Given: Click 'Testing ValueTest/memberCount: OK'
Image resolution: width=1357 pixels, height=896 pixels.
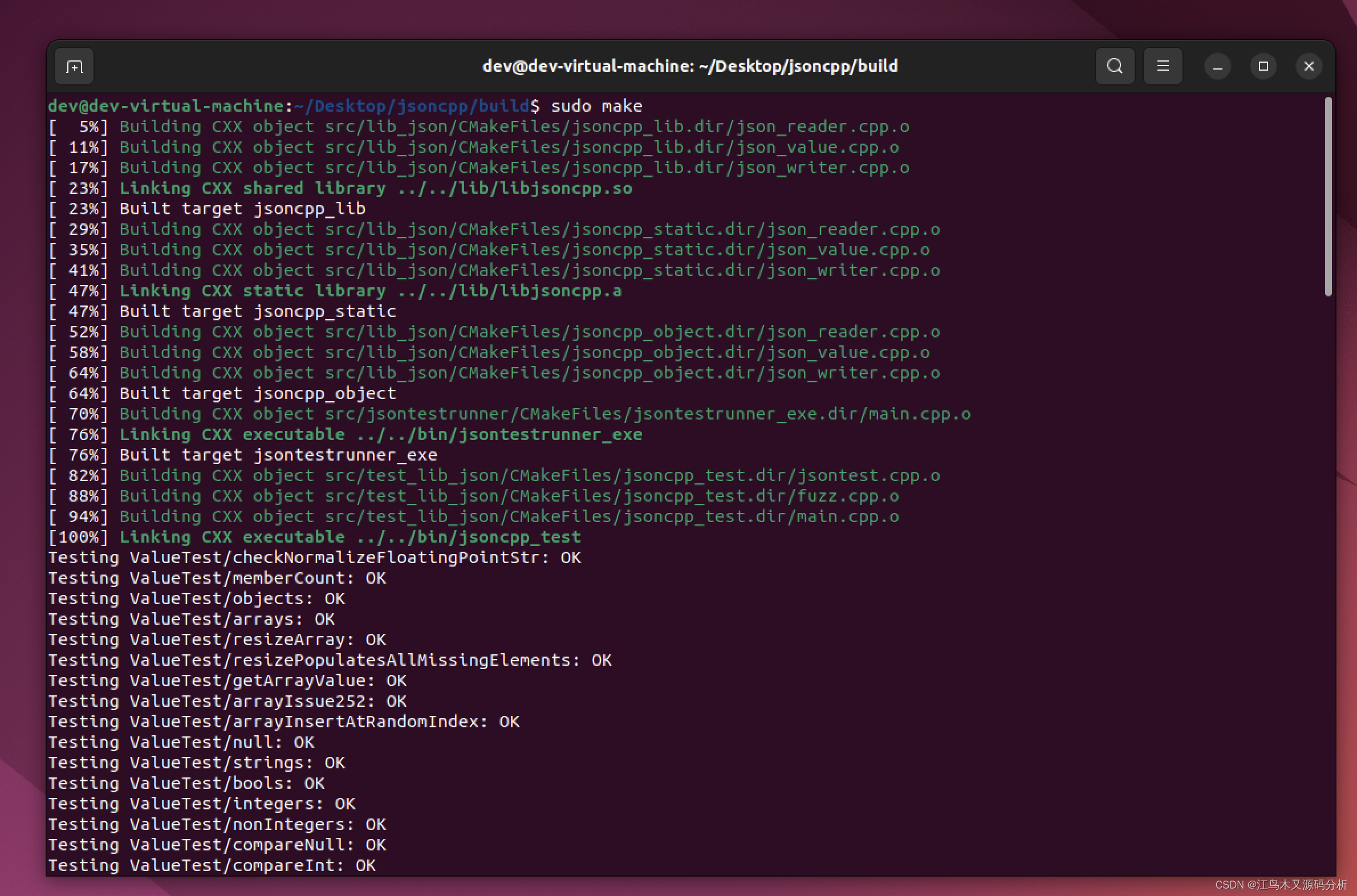Looking at the screenshot, I should [217, 579].
